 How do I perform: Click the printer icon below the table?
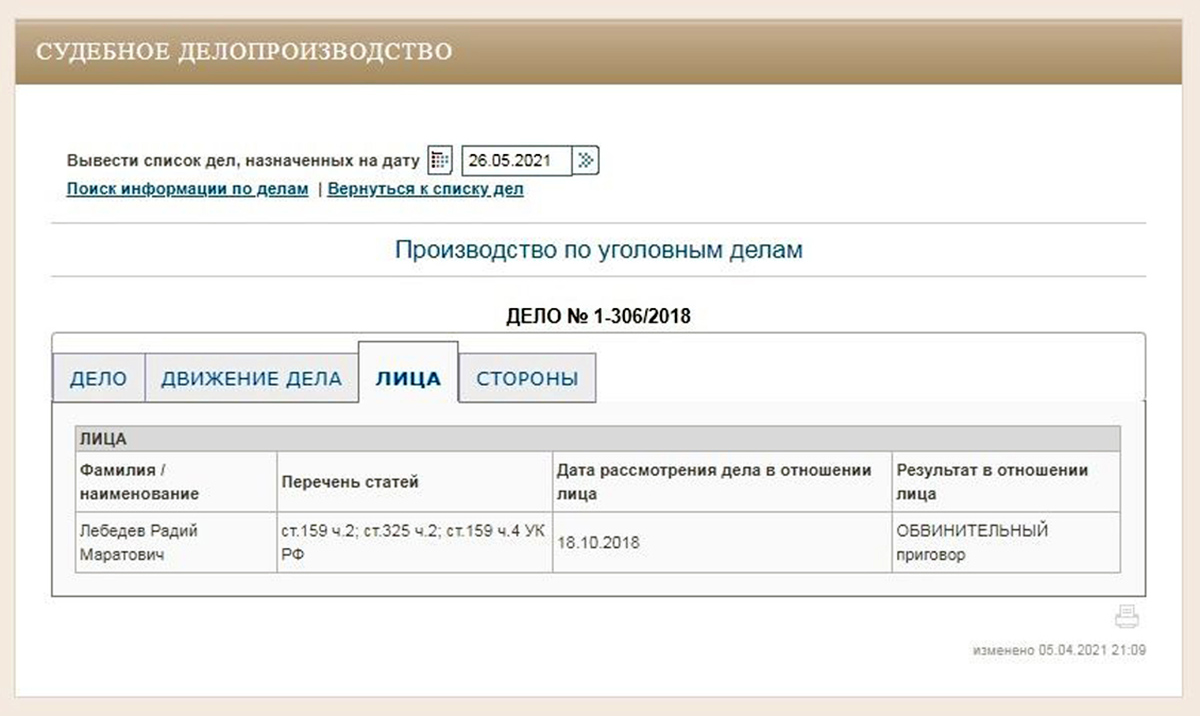coord(1127,616)
